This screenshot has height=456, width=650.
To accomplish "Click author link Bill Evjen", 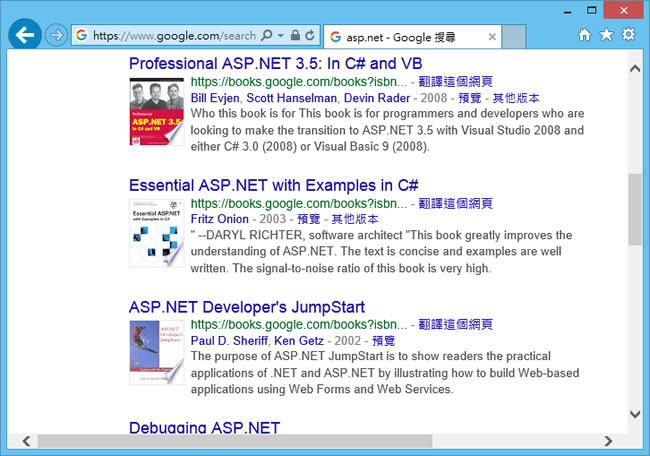I will [x=215, y=98].
